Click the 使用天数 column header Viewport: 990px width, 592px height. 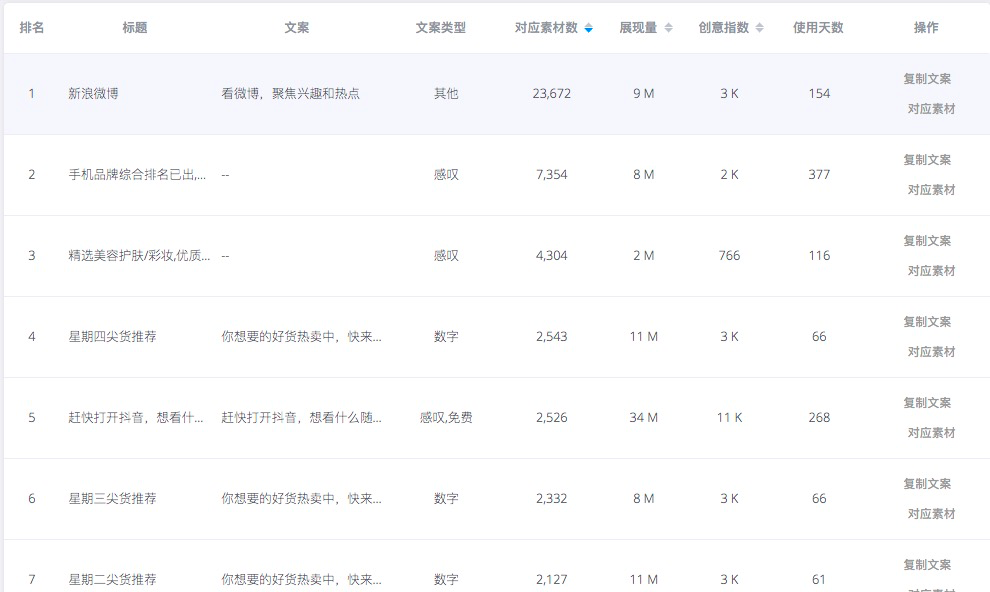(x=818, y=28)
